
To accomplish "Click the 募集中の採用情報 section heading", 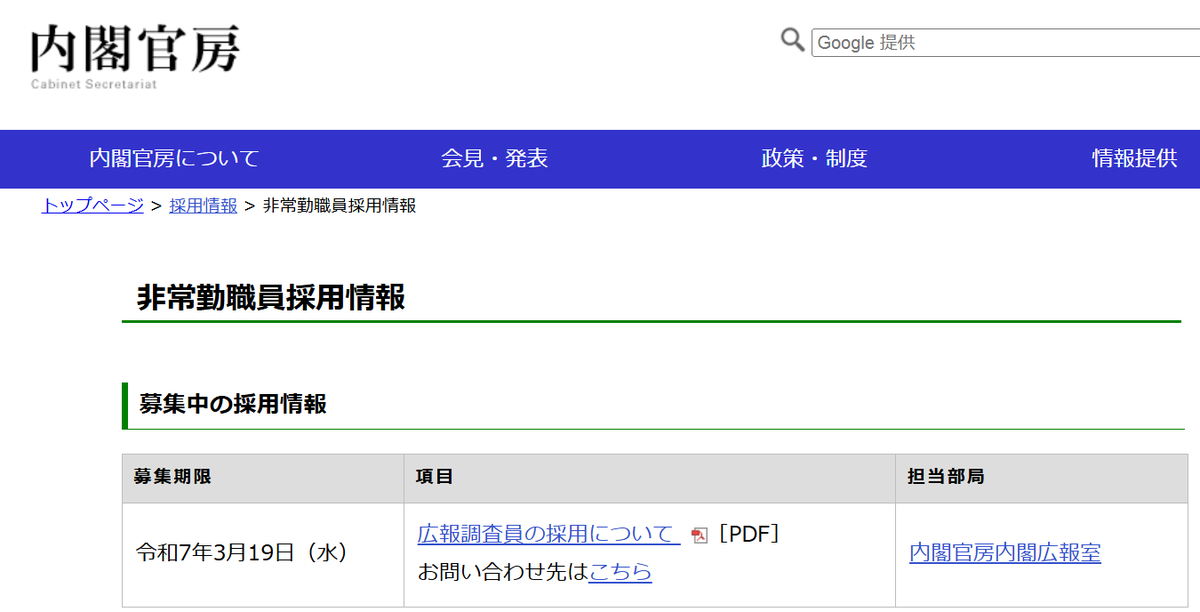I will 233,404.
